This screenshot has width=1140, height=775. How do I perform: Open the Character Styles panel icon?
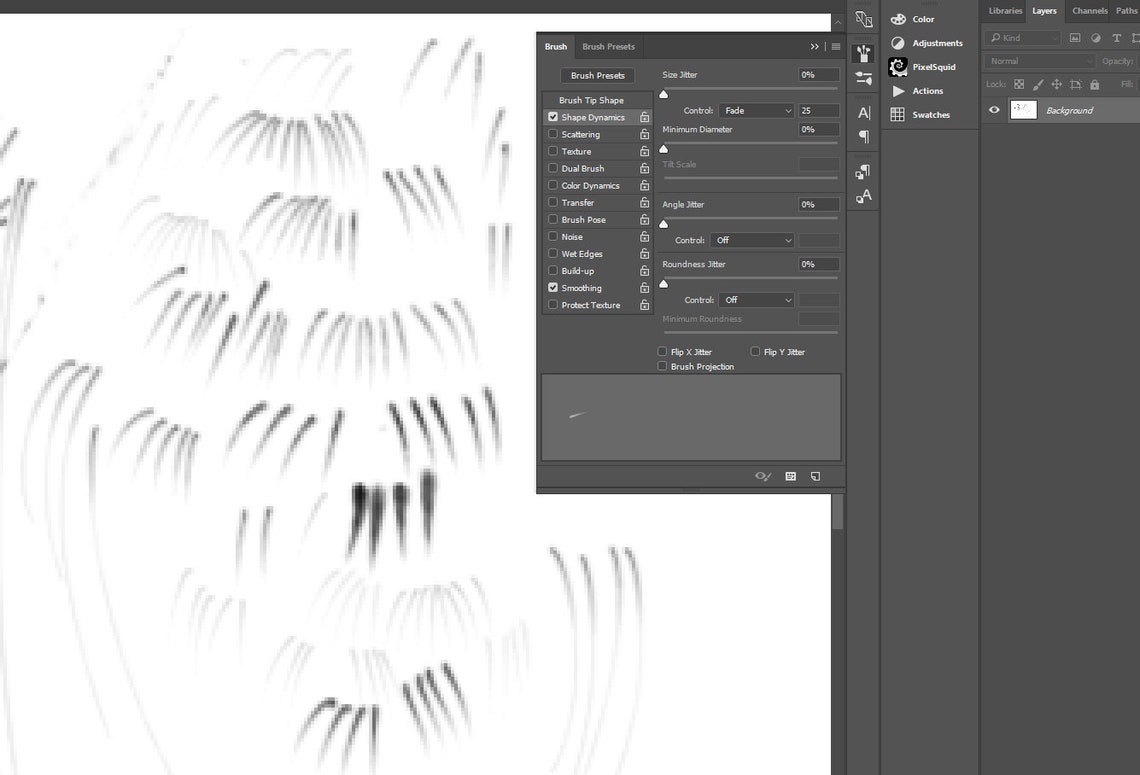click(x=863, y=196)
